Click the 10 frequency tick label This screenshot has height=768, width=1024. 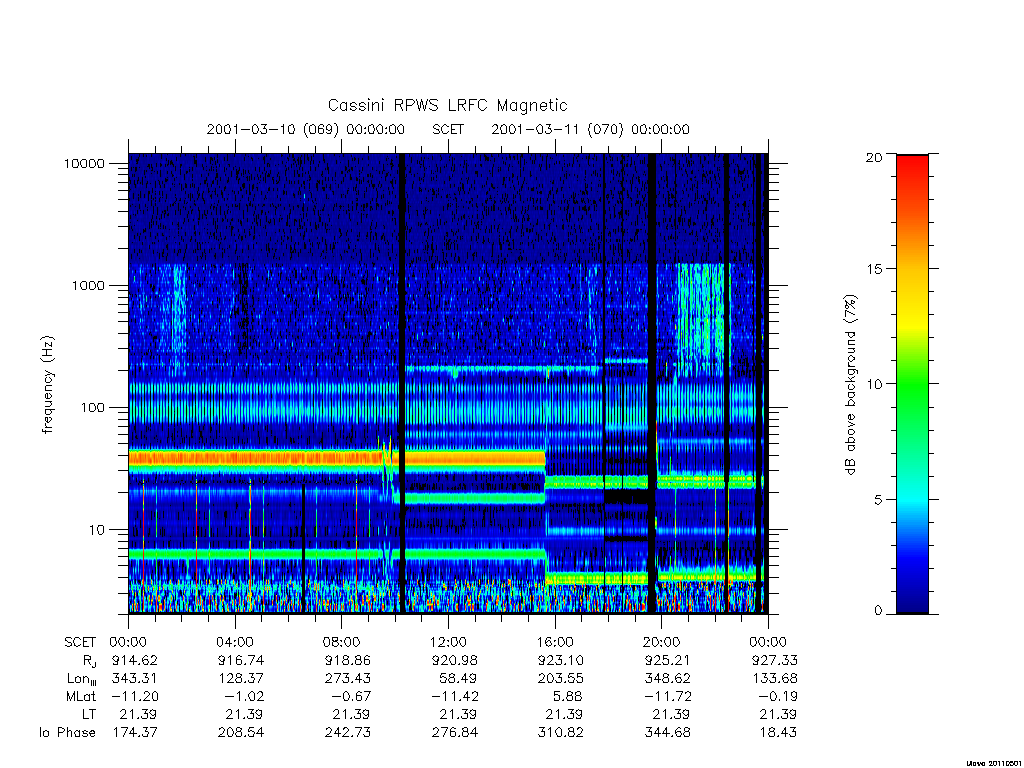pos(96,530)
